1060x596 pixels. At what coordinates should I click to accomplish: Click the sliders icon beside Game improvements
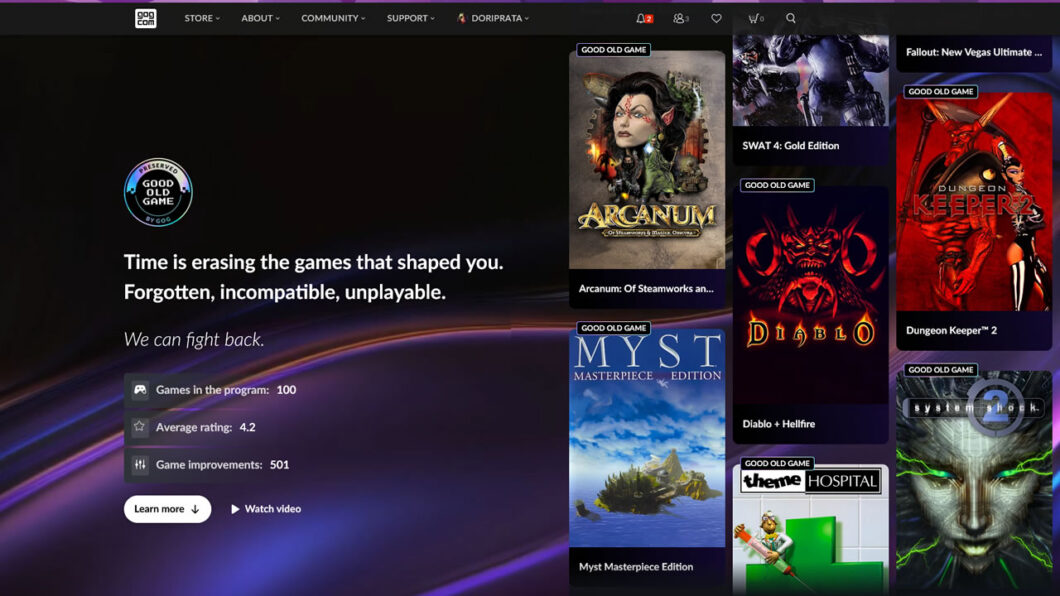click(140, 464)
